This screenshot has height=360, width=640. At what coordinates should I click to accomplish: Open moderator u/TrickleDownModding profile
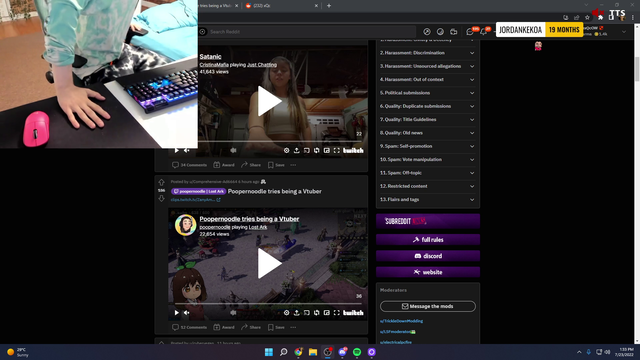click(x=401, y=321)
